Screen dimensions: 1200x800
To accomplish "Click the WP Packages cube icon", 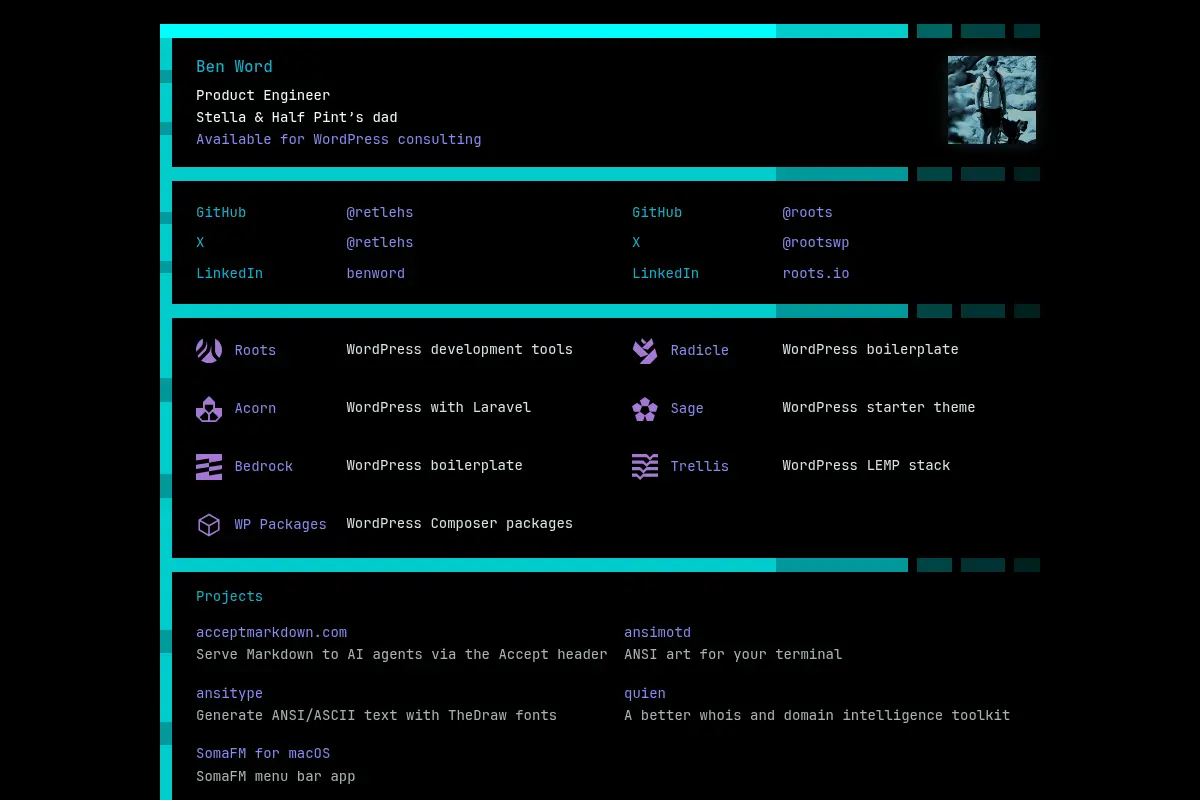I will [209, 524].
